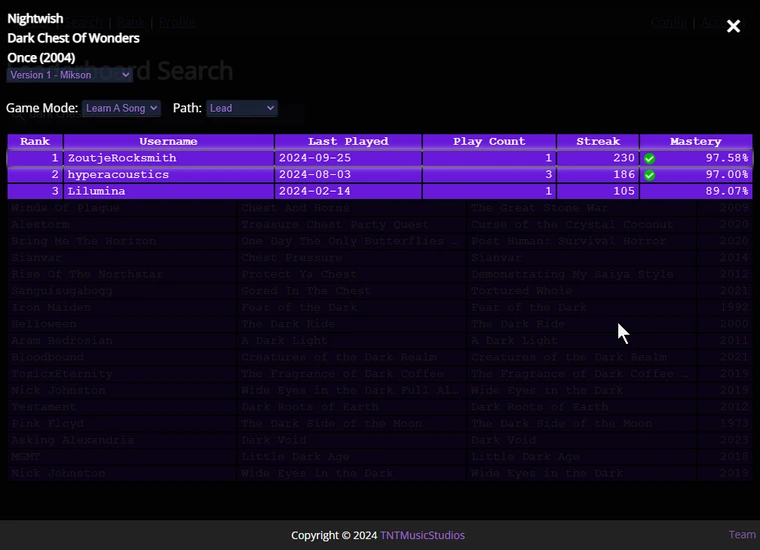Click the 186 streak value

[623, 175]
